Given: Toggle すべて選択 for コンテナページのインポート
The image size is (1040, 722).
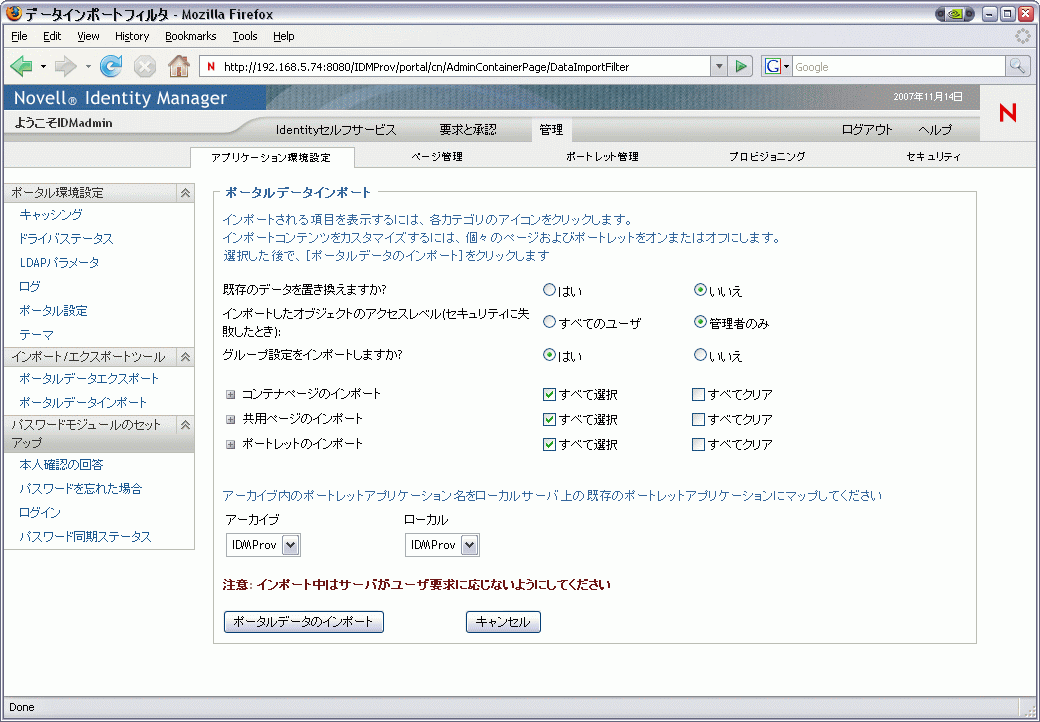Looking at the screenshot, I should (549, 394).
